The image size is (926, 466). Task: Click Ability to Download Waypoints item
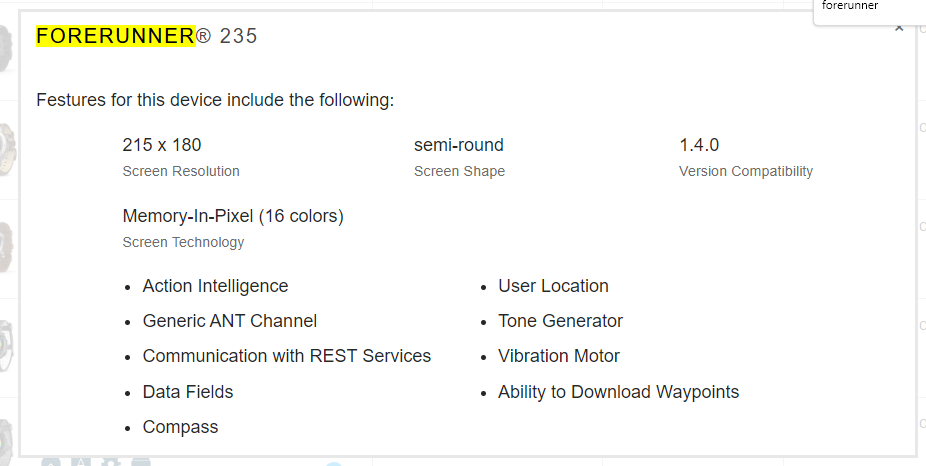[618, 392]
